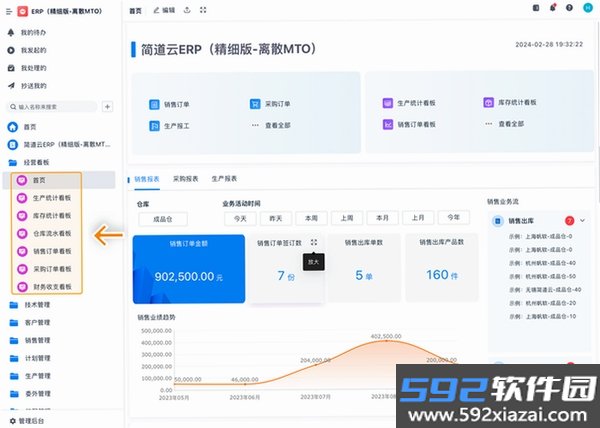Open 示例: 杭州帆软-成品仓-50 entry
600x428 pixels.
tap(542, 276)
